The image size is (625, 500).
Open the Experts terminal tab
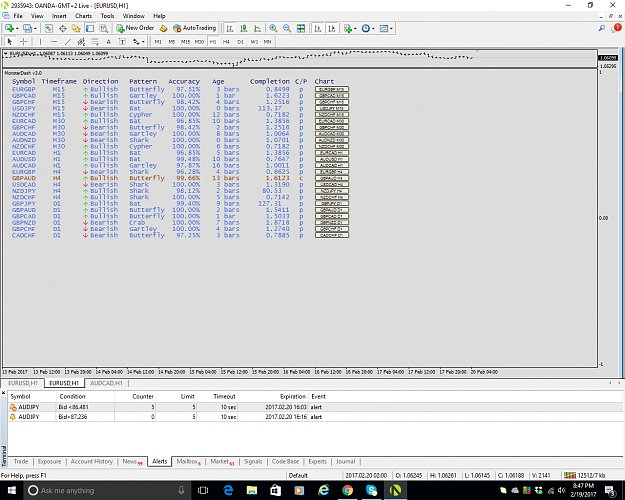coord(318,461)
